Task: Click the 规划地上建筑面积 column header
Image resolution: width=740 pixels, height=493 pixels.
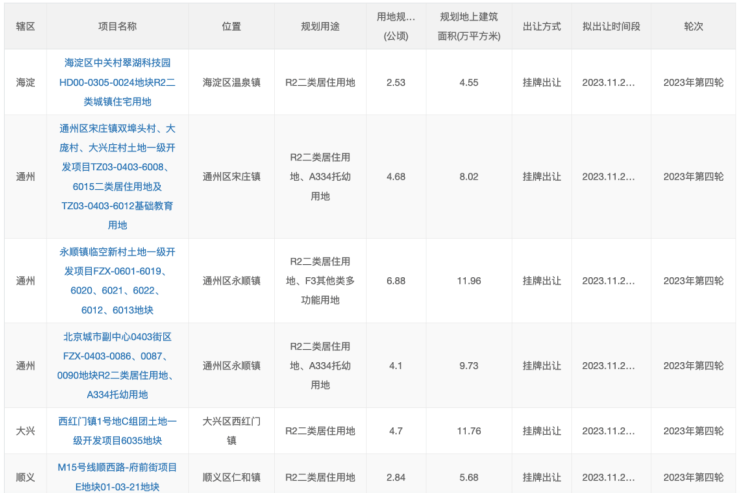Action: (x=468, y=26)
